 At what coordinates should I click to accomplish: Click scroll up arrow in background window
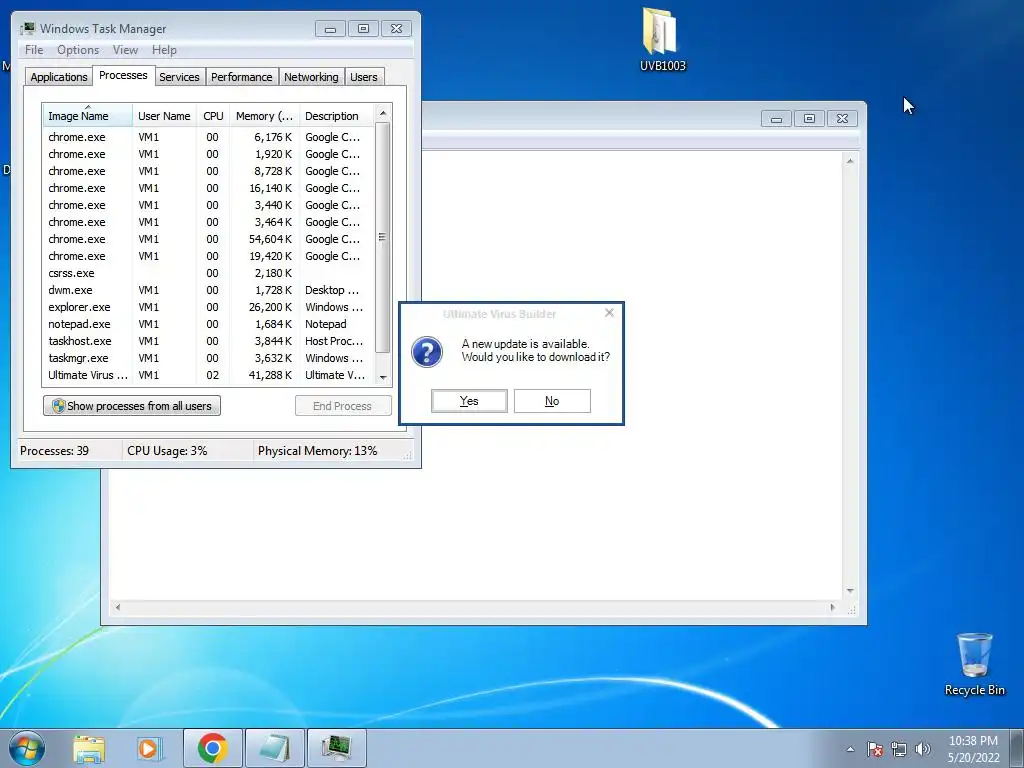click(x=850, y=161)
